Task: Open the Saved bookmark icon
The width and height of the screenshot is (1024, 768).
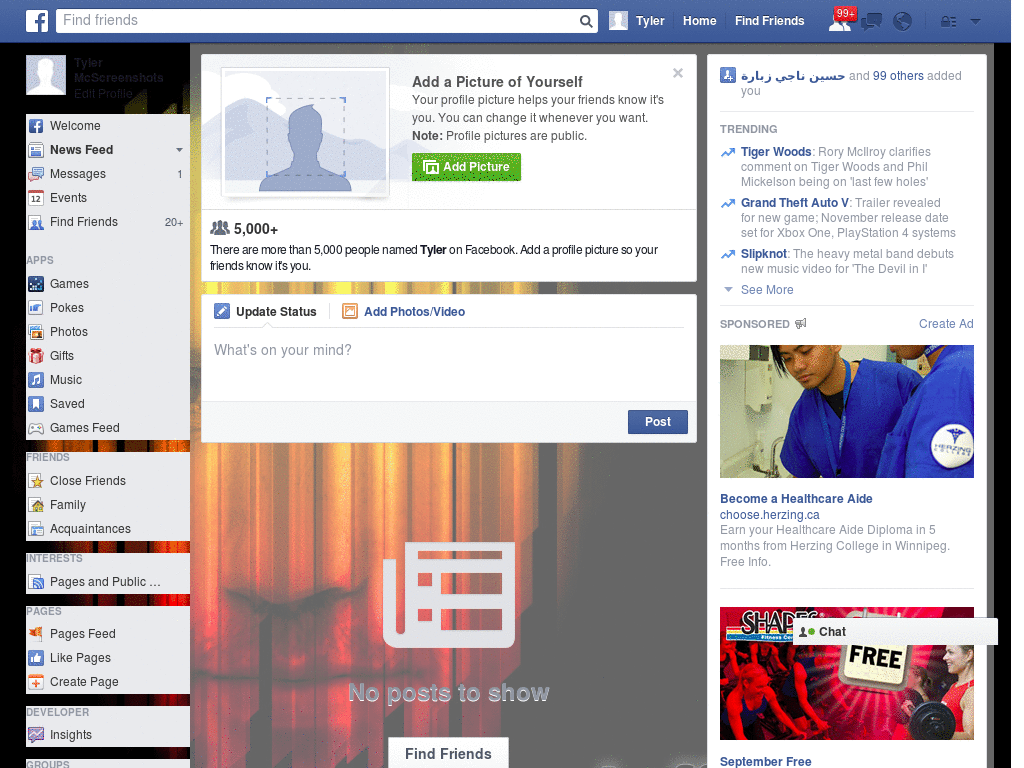Action: (36, 404)
